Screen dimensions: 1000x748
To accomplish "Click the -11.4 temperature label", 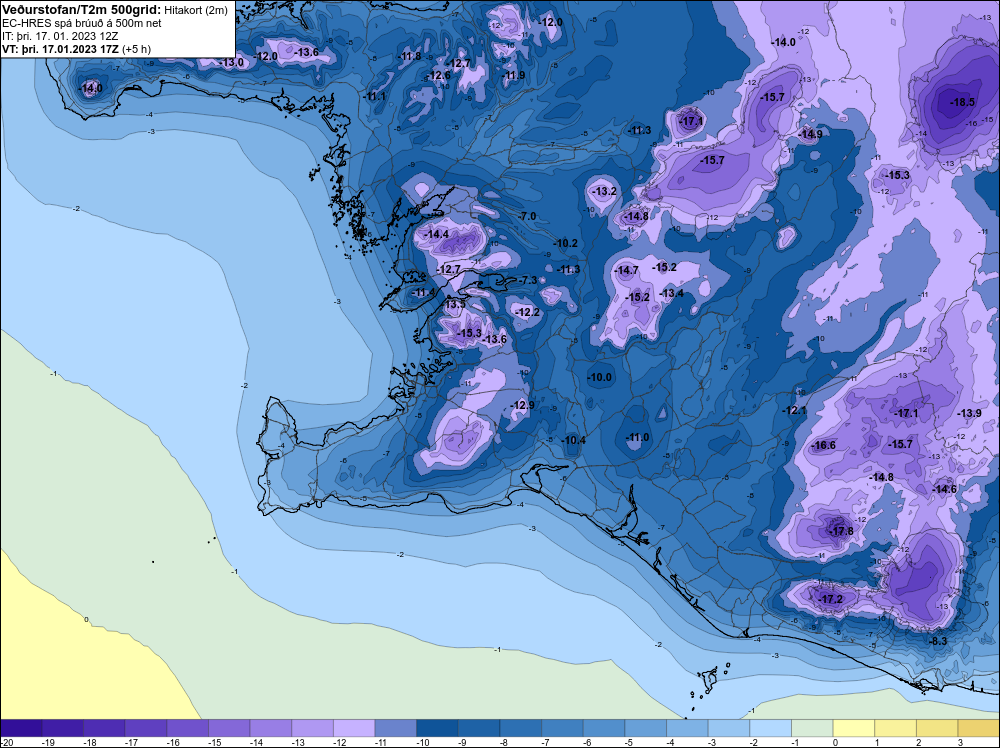I will point(423,293).
